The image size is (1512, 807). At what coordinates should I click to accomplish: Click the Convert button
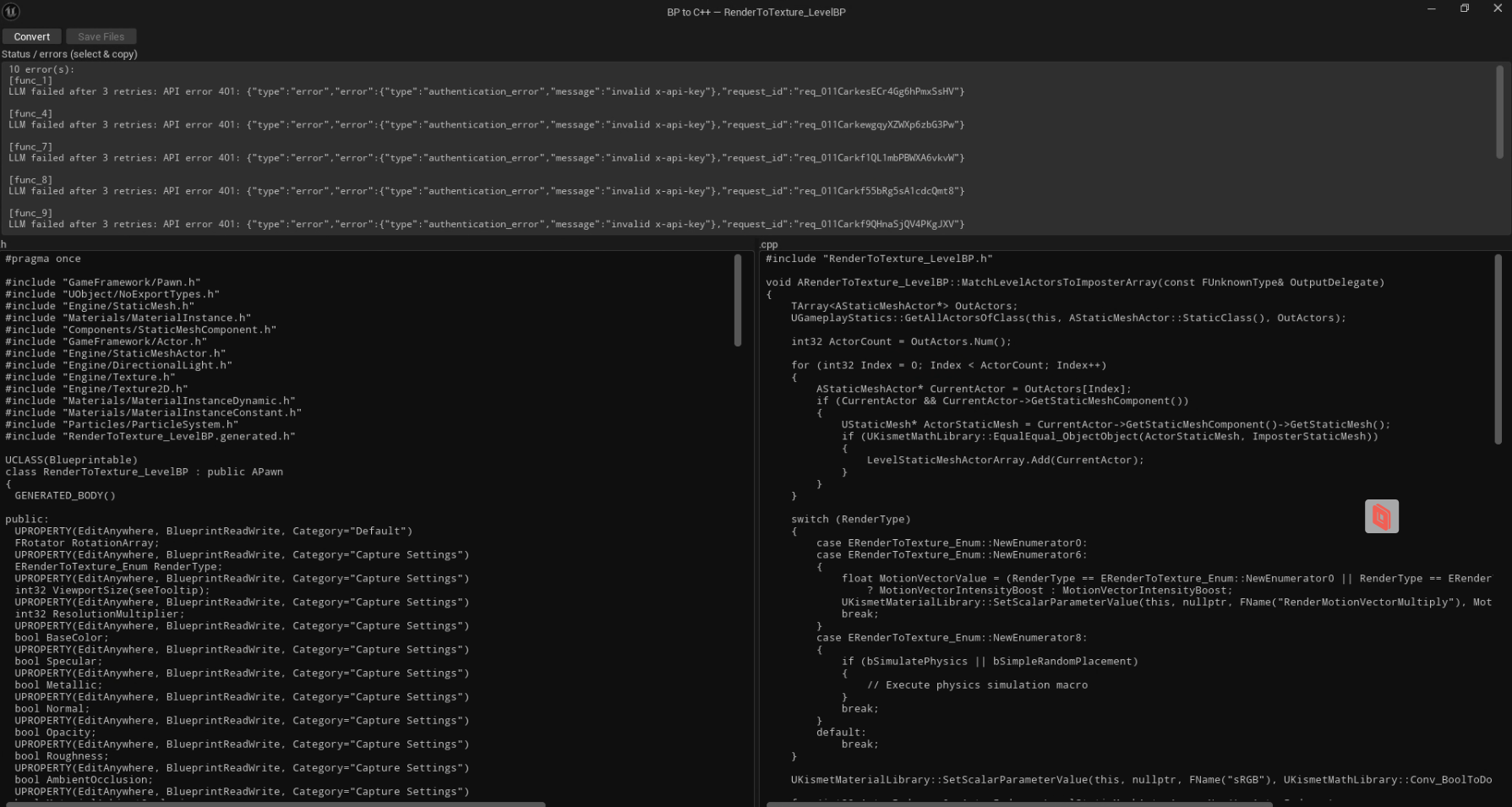(x=31, y=36)
